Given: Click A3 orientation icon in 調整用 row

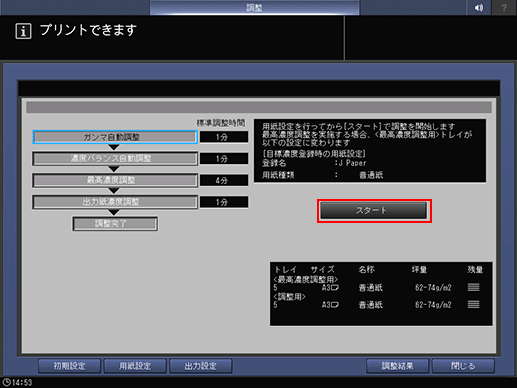Looking at the screenshot, I should tap(335, 304).
